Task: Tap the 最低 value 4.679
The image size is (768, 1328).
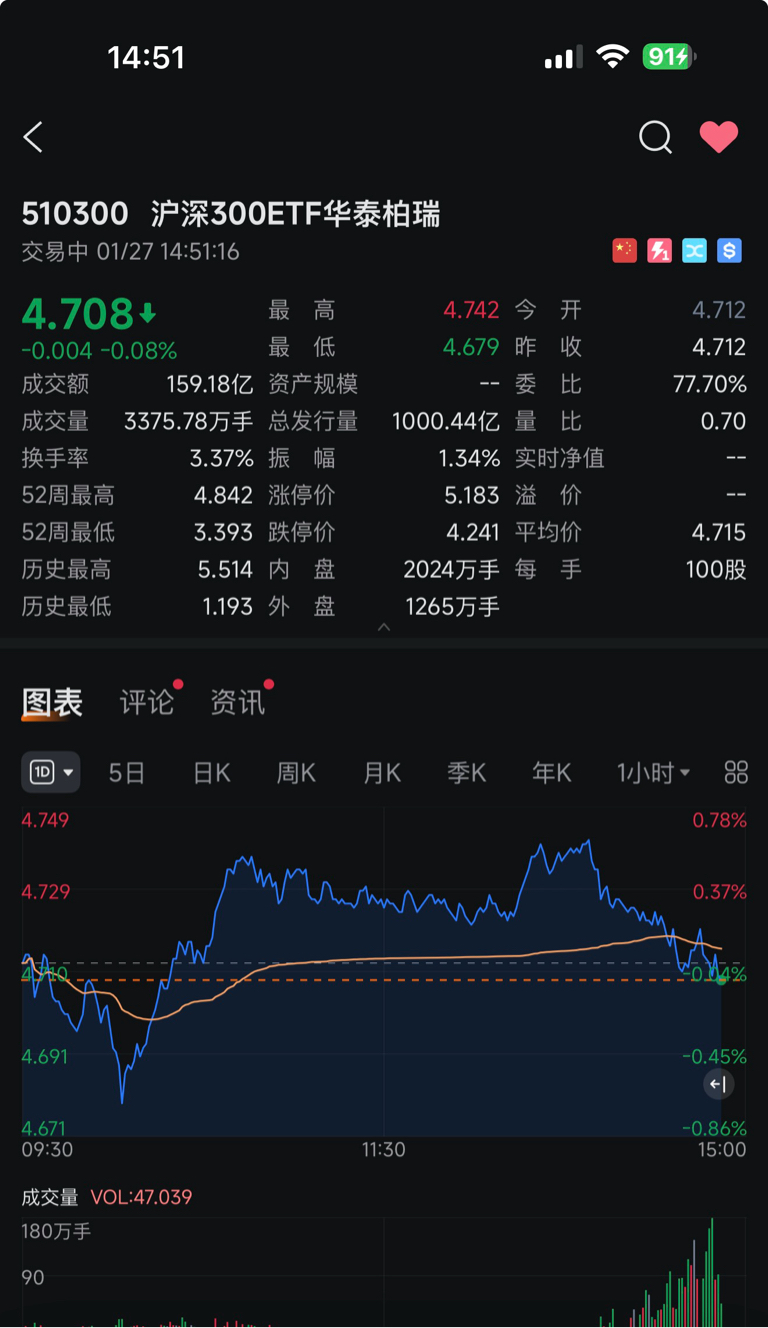Action: 471,347
